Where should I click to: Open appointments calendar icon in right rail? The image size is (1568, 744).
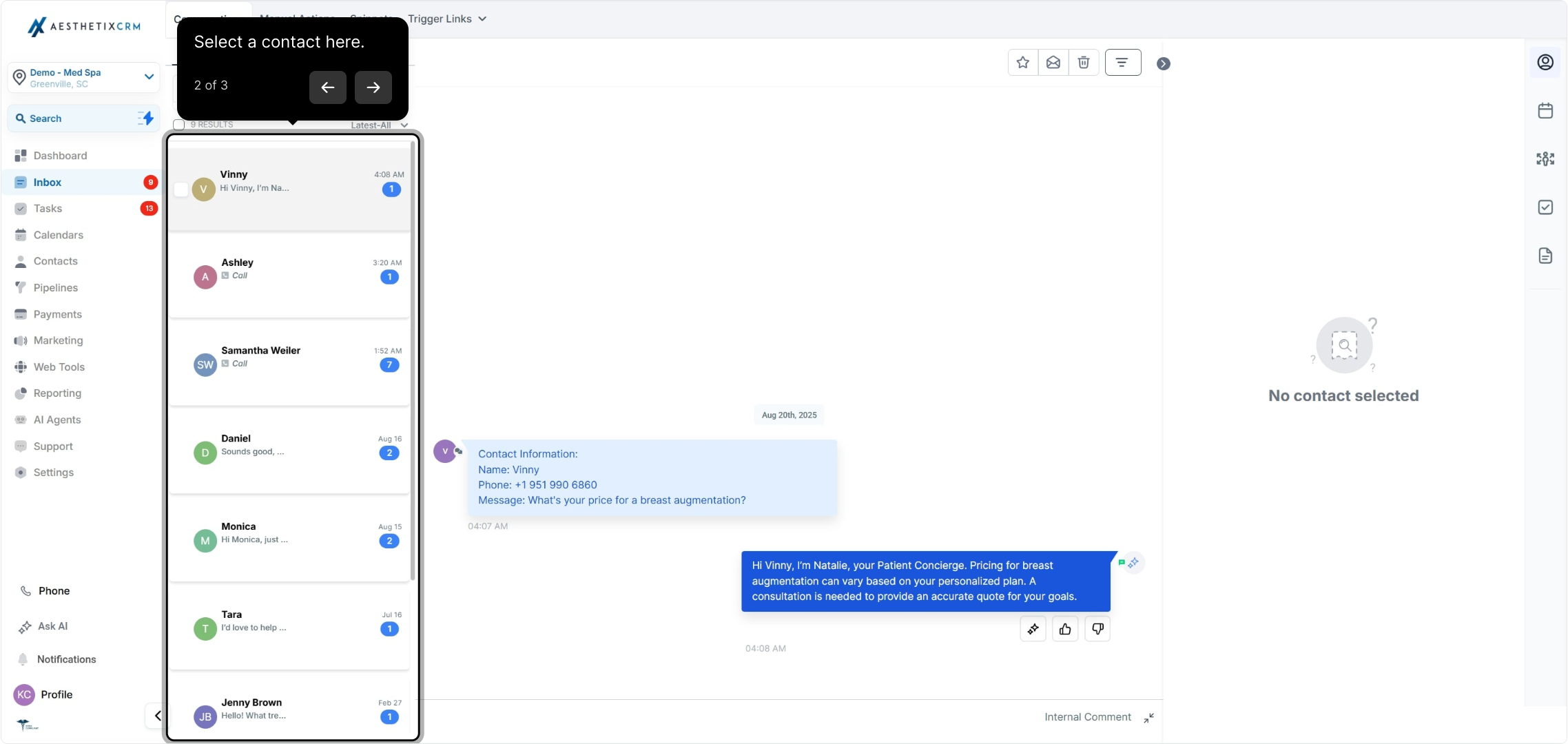[x=1545, y=110]
